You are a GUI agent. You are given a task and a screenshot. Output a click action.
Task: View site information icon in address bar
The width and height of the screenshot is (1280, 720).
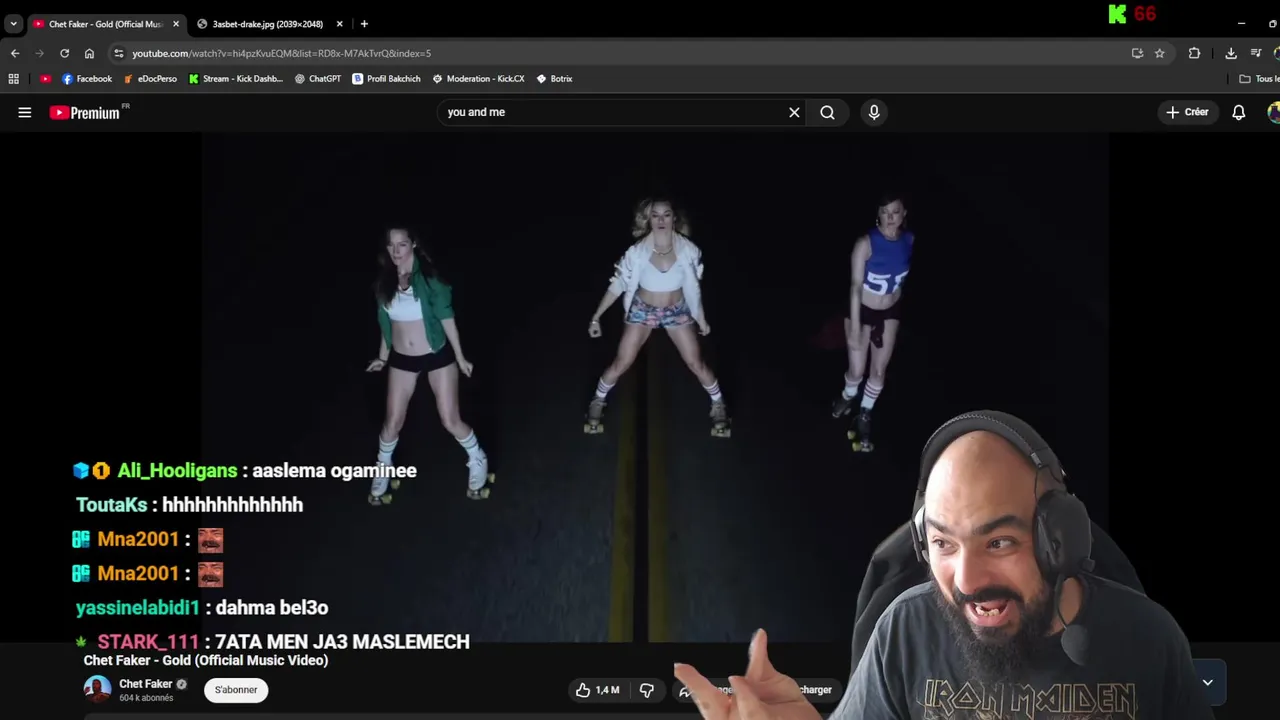pos(119,53)
